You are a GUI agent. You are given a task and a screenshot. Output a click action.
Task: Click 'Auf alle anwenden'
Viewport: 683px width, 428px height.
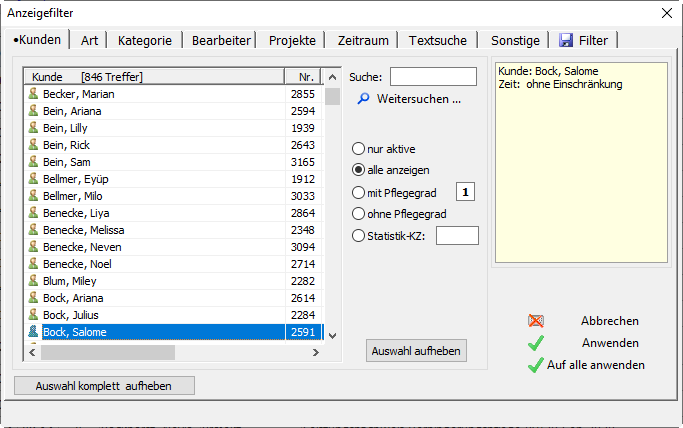(x=596, y=365)
